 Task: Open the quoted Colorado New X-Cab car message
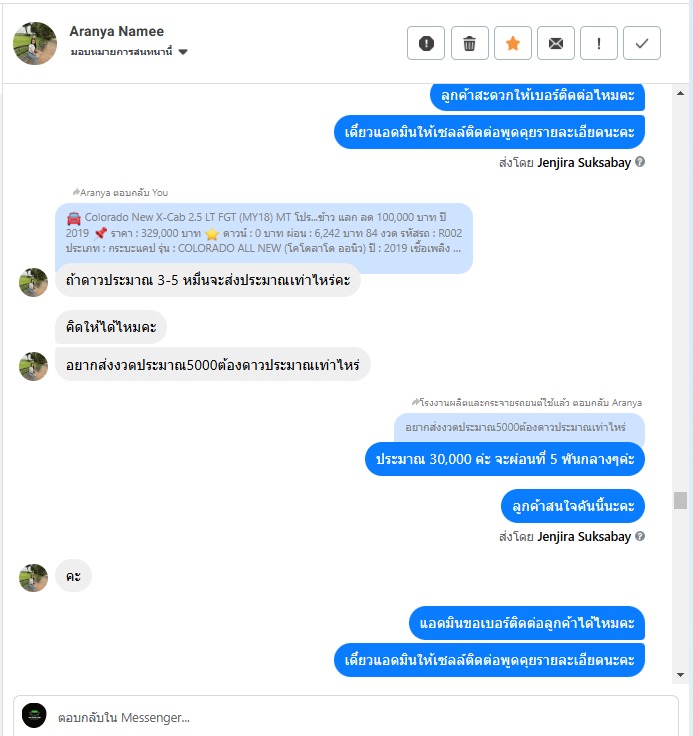pyautogui.click(x=264, y=233)
